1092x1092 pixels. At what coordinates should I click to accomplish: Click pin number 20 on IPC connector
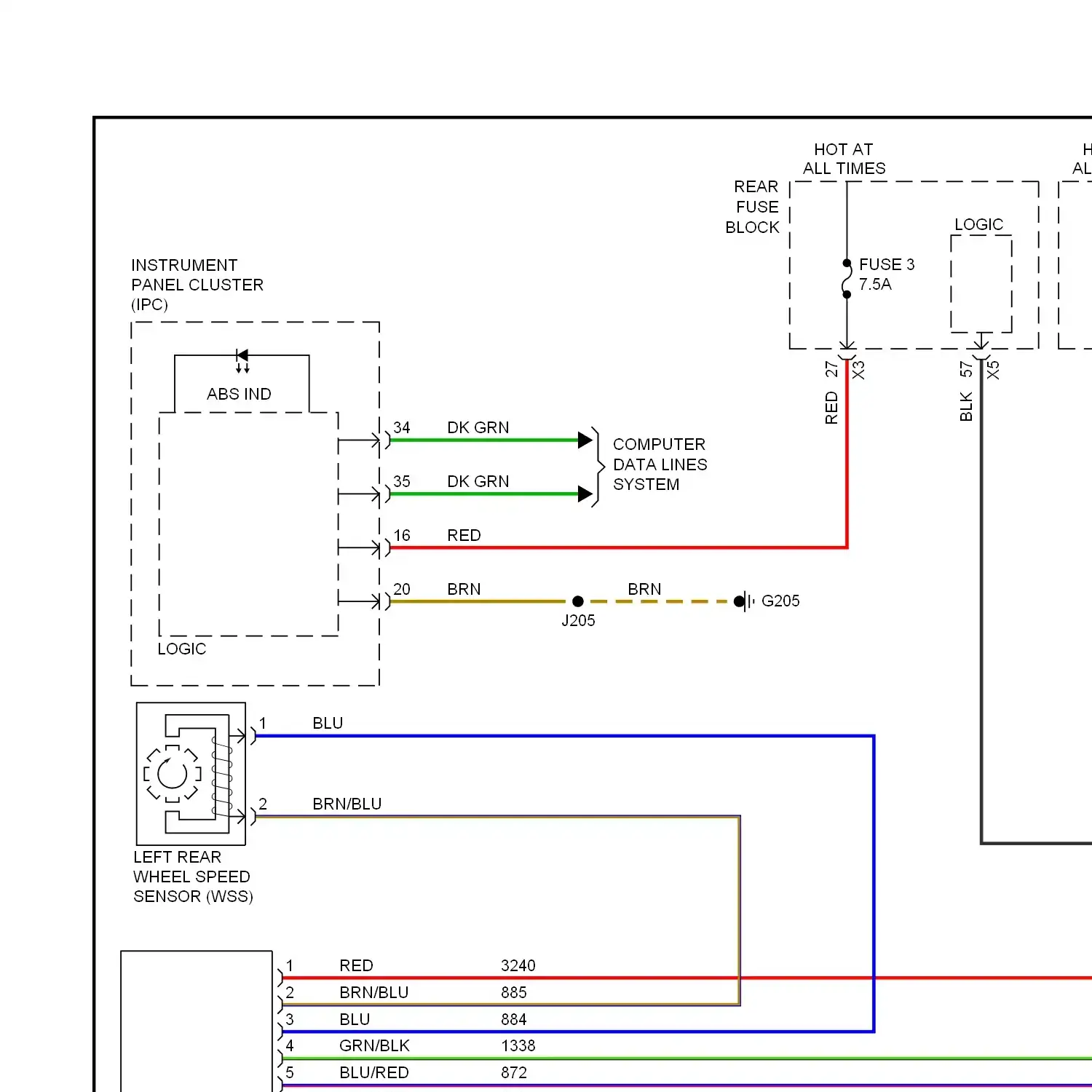click(402, 589)
